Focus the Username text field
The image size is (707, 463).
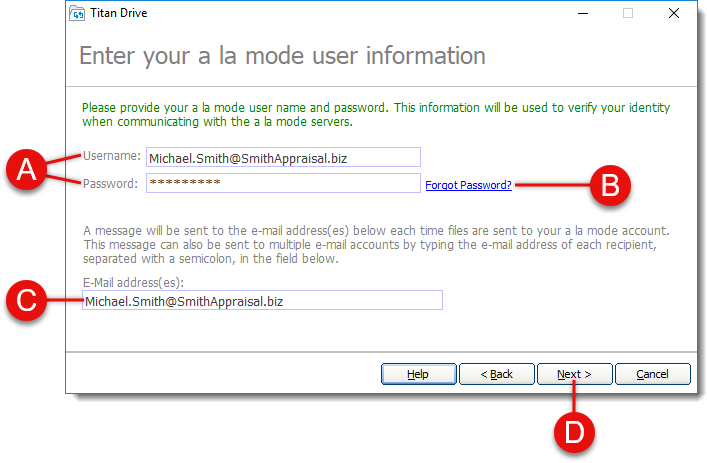[x=282, y=157]
